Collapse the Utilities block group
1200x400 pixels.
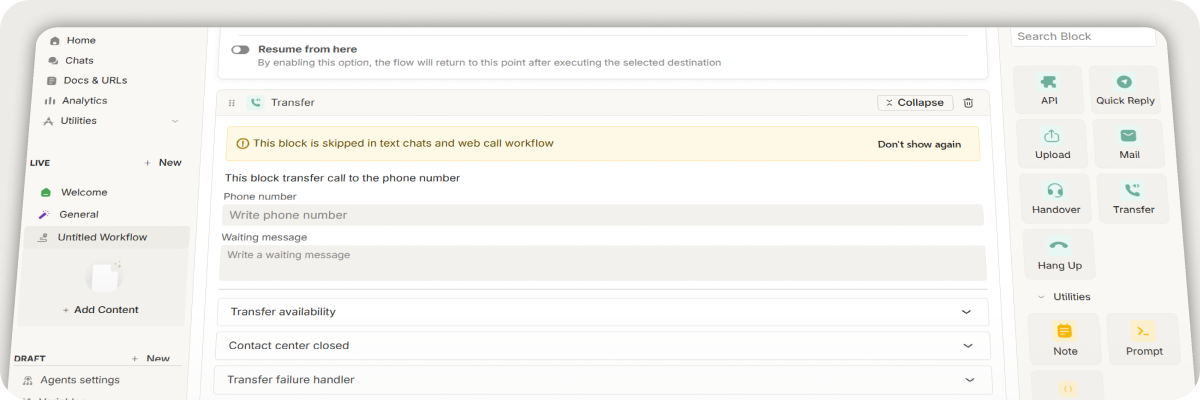(1041, 297)
